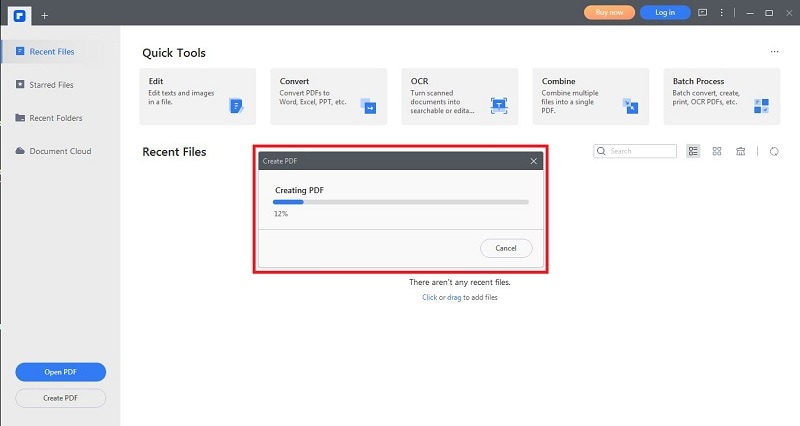Refresh the recent files list

coord(774,152)
